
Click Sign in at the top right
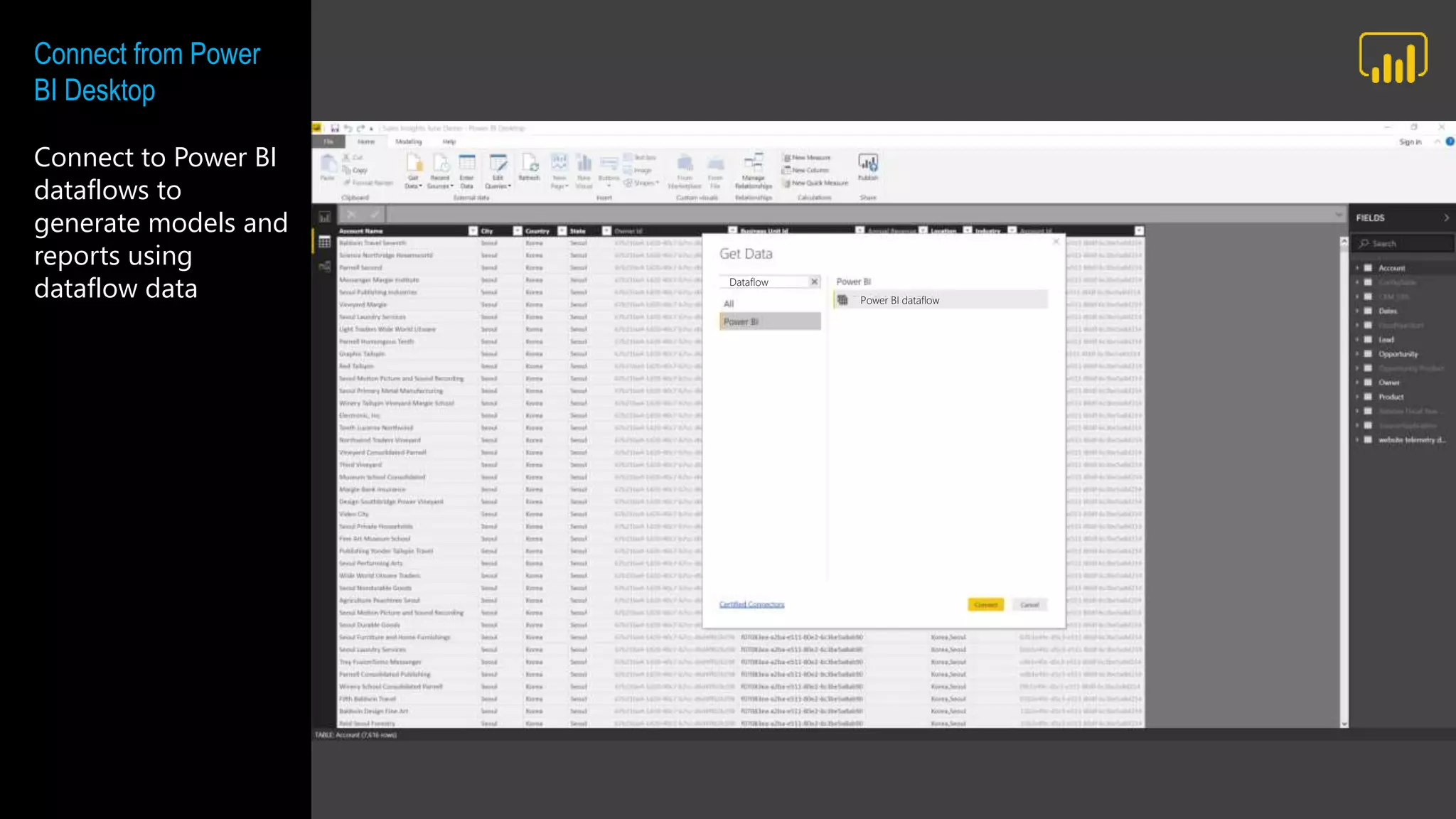point(1410,142)
